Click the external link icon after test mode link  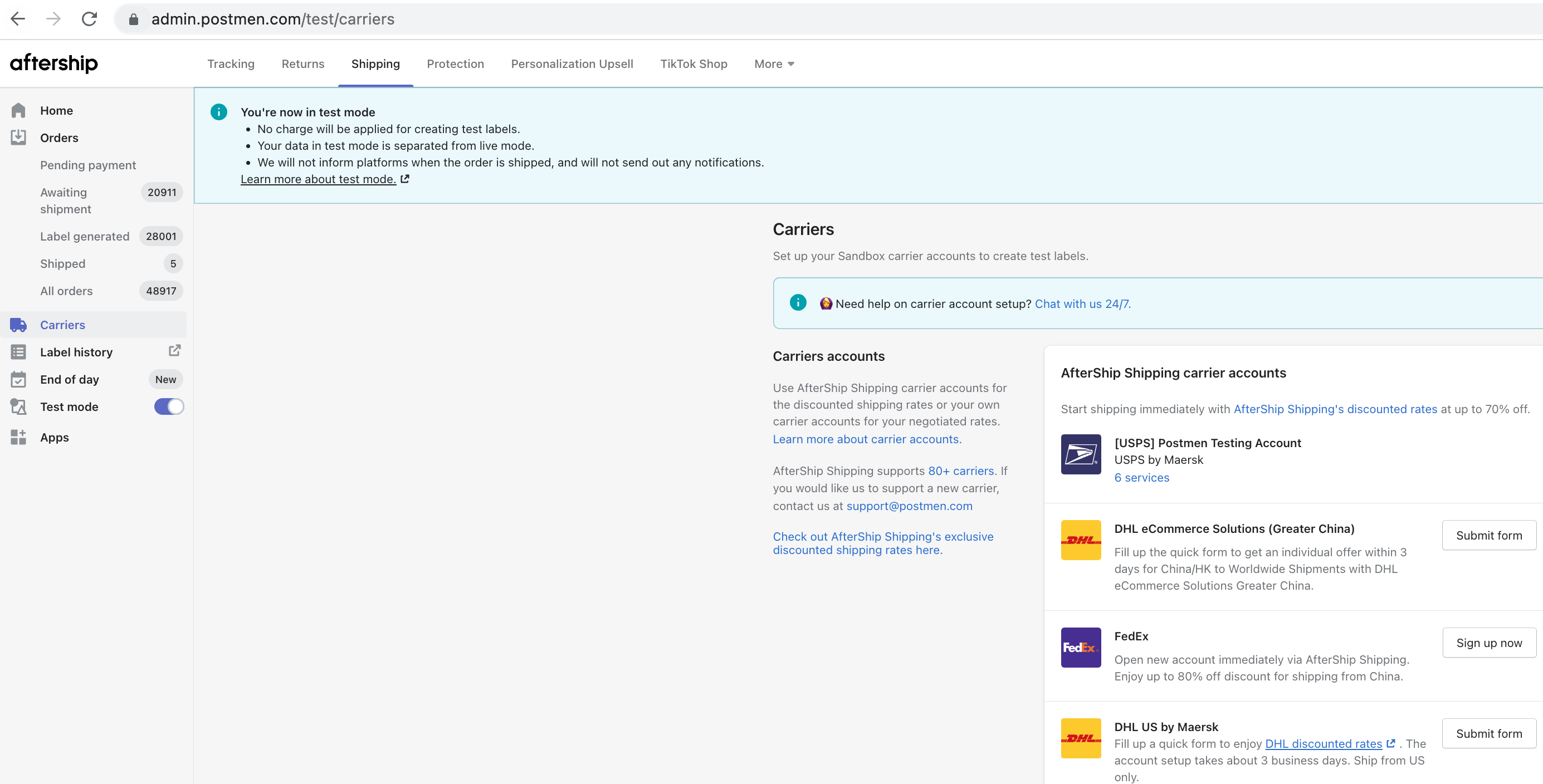click(405, 179)
